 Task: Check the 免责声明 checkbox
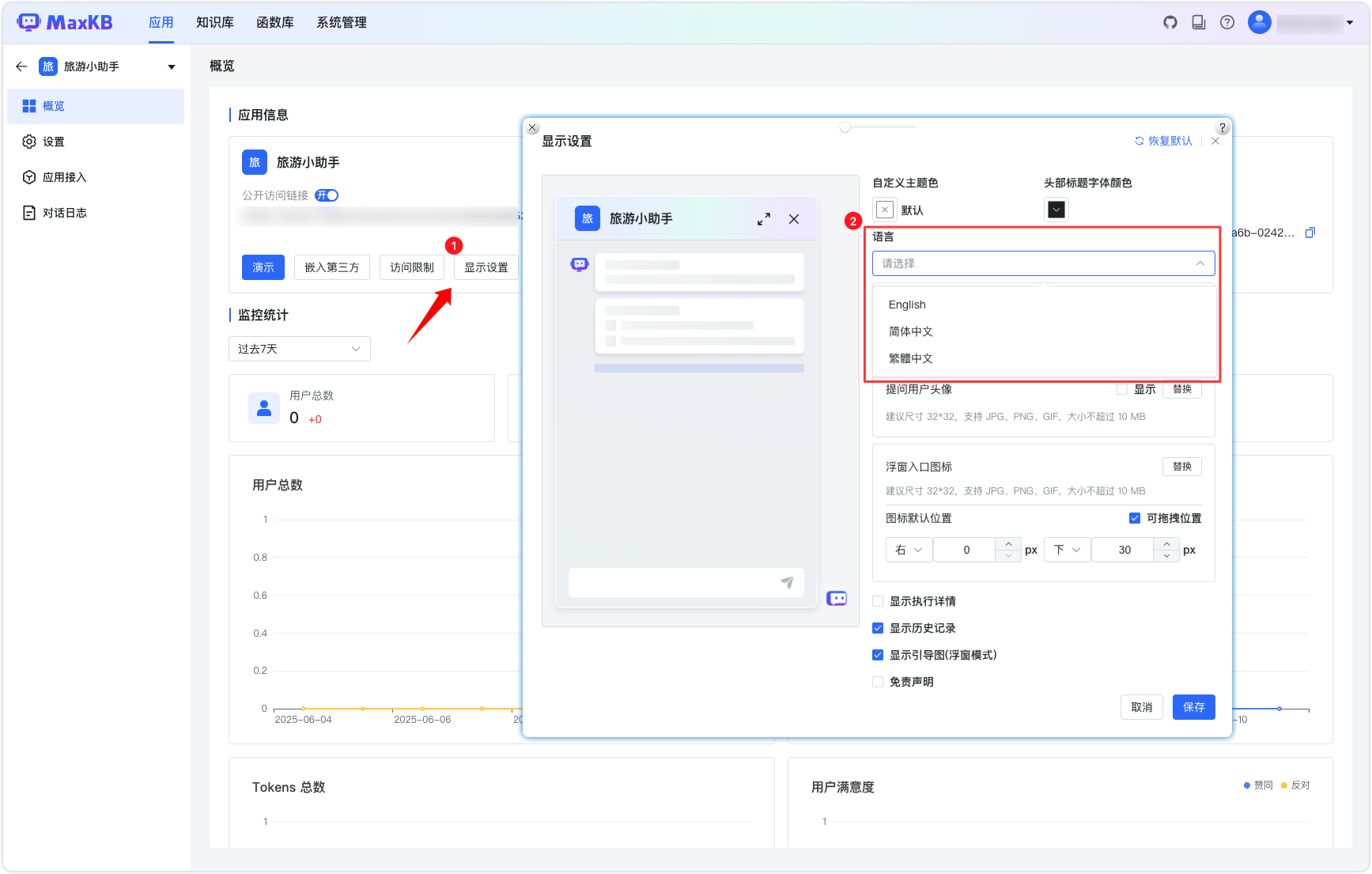878,682
